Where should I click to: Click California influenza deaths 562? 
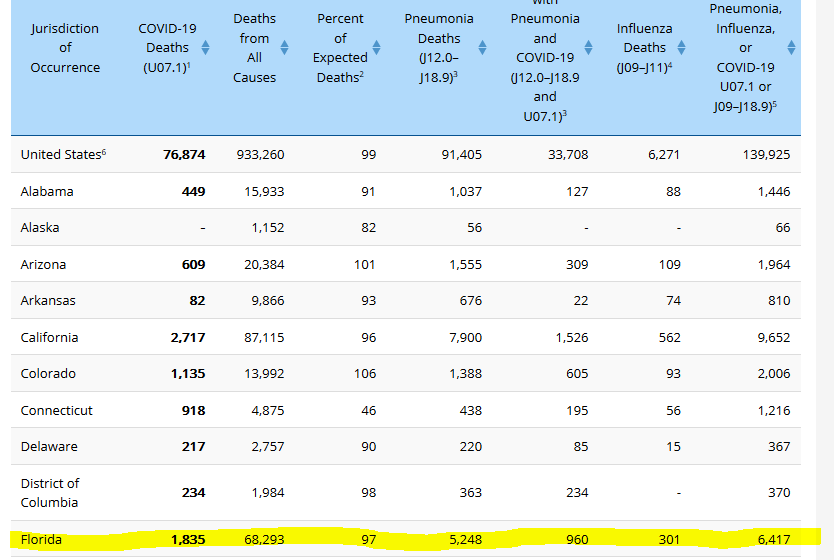pyautogui.click(x=670, y=337)
